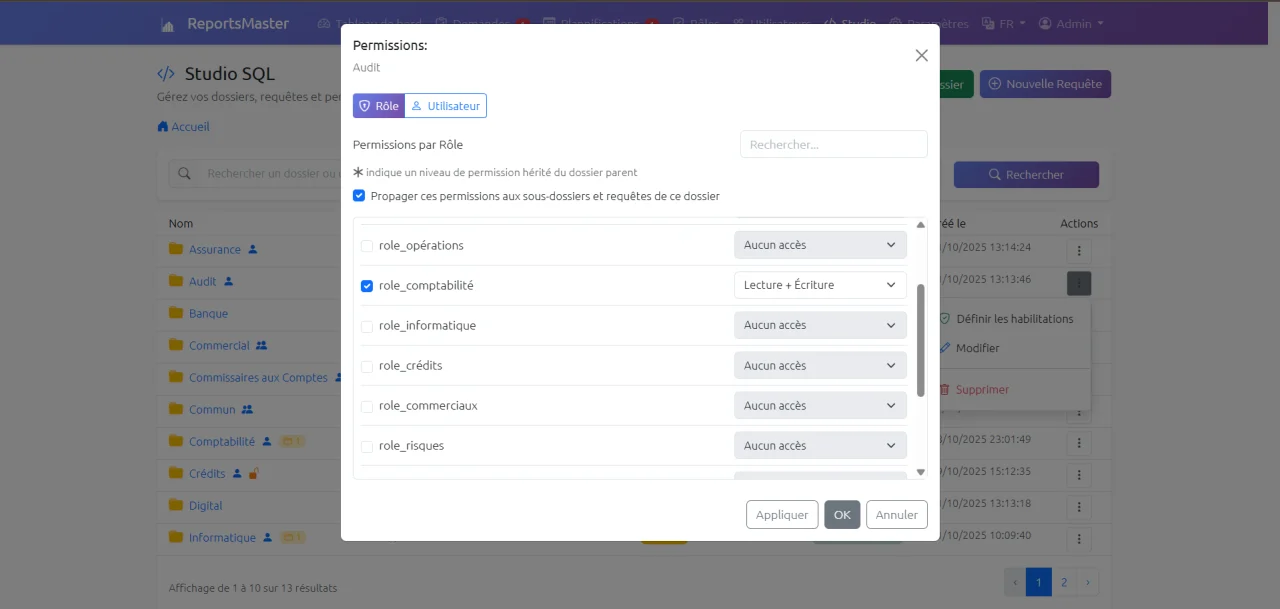
Task: Click the user icon beside Informatique
Action: (x=267, y=537)
